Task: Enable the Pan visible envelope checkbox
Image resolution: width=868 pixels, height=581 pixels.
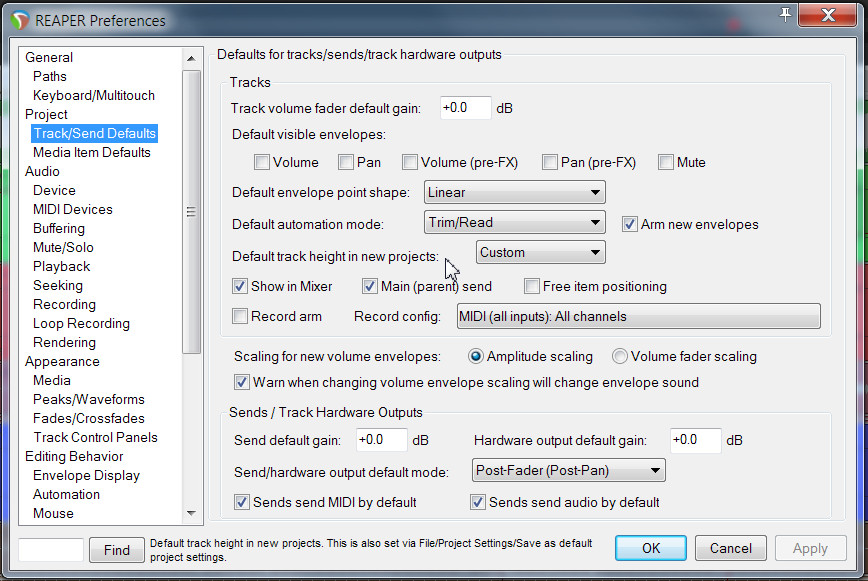Action: [346, 162]
